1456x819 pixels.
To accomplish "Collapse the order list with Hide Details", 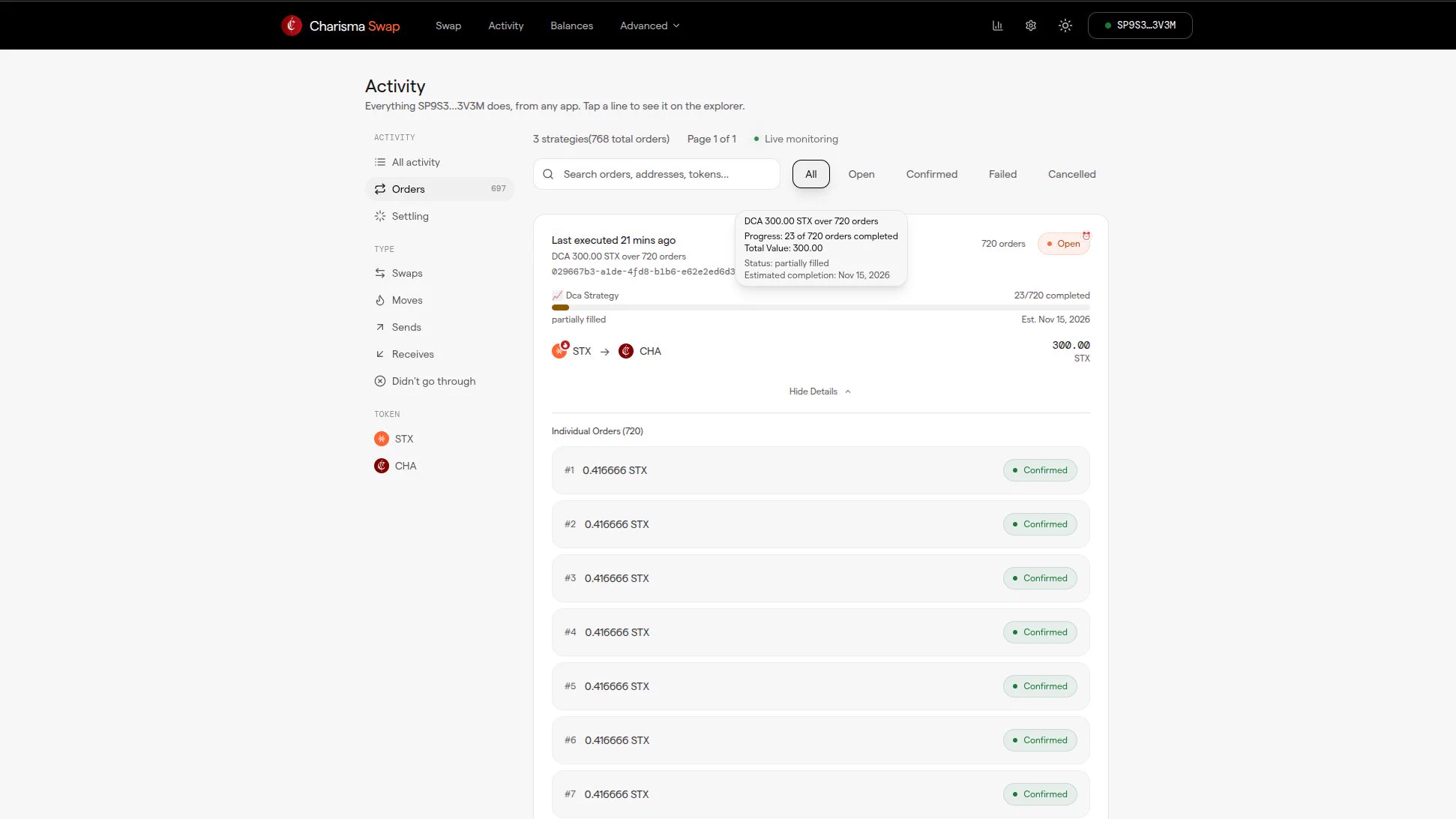I will point(820,391).
